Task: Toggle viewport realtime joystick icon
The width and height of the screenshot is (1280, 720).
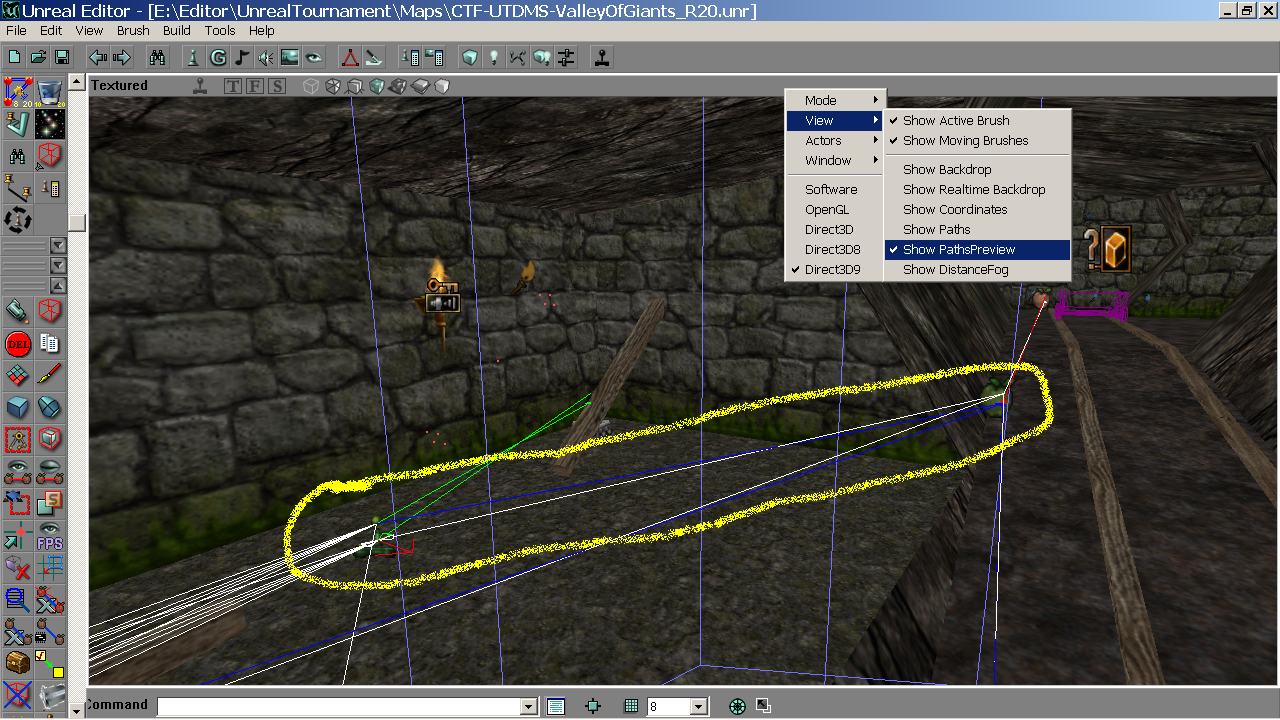Action: pyautogui.click(x=201, y=86)
